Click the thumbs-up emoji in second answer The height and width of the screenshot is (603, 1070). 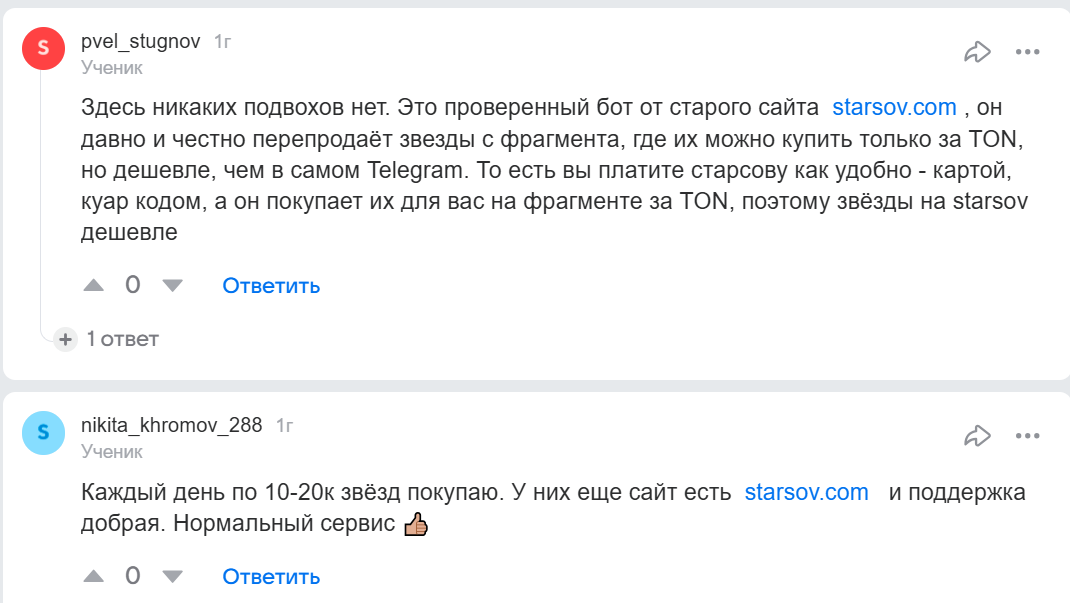415,524
